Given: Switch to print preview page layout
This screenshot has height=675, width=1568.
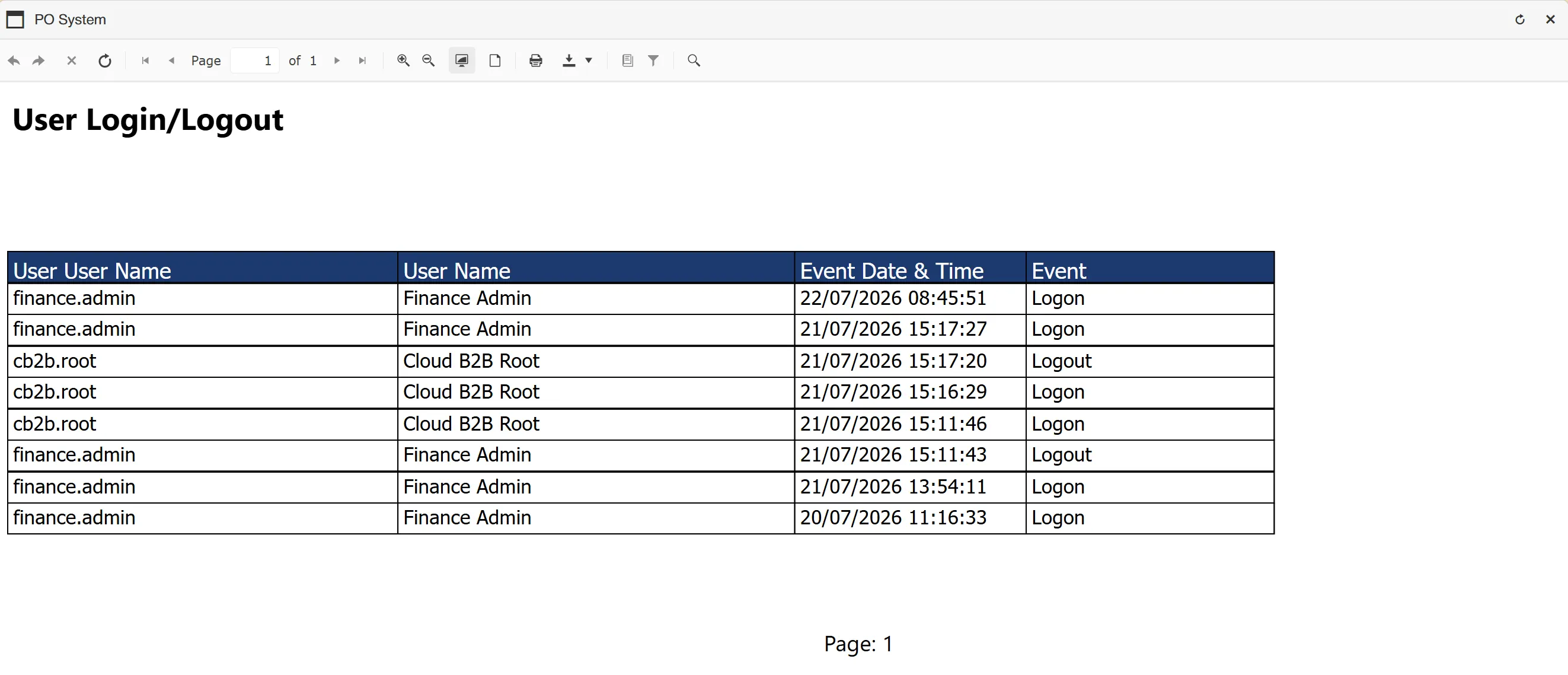Looking at the screenshot, I should [495, 61].
